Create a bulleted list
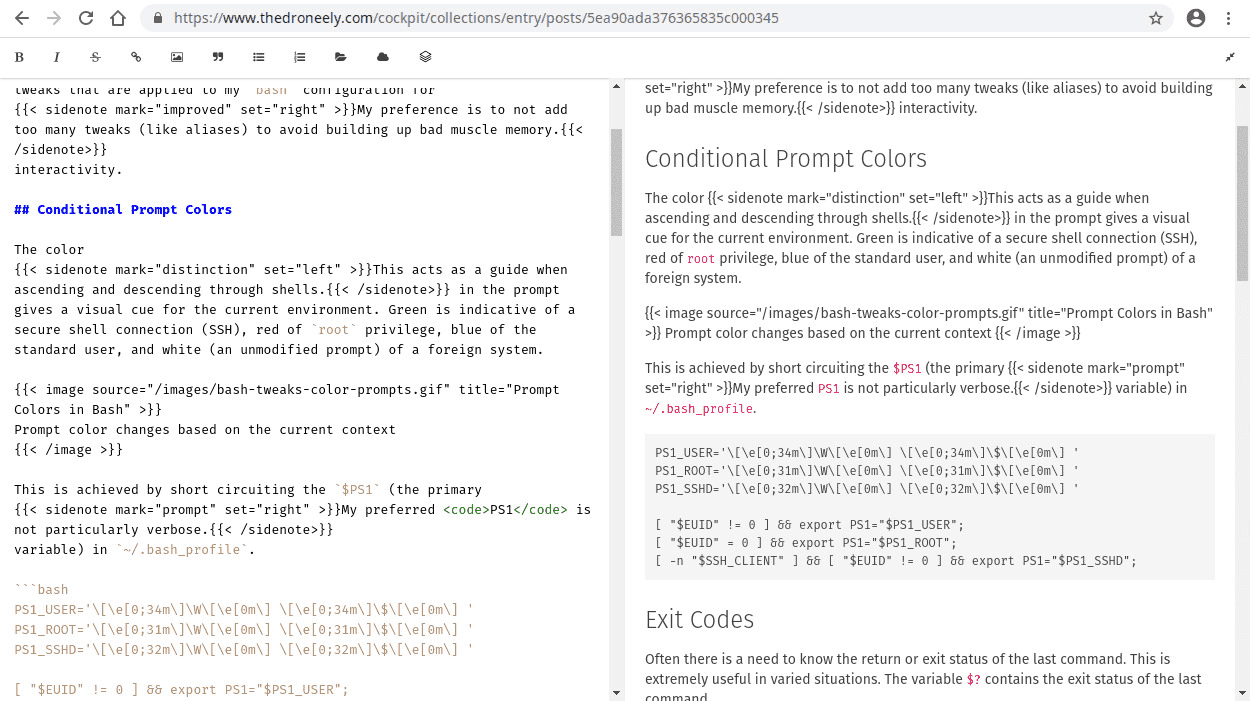This screenshot has height=701, width=1250. pyautogui.click(x=259, y=57)
